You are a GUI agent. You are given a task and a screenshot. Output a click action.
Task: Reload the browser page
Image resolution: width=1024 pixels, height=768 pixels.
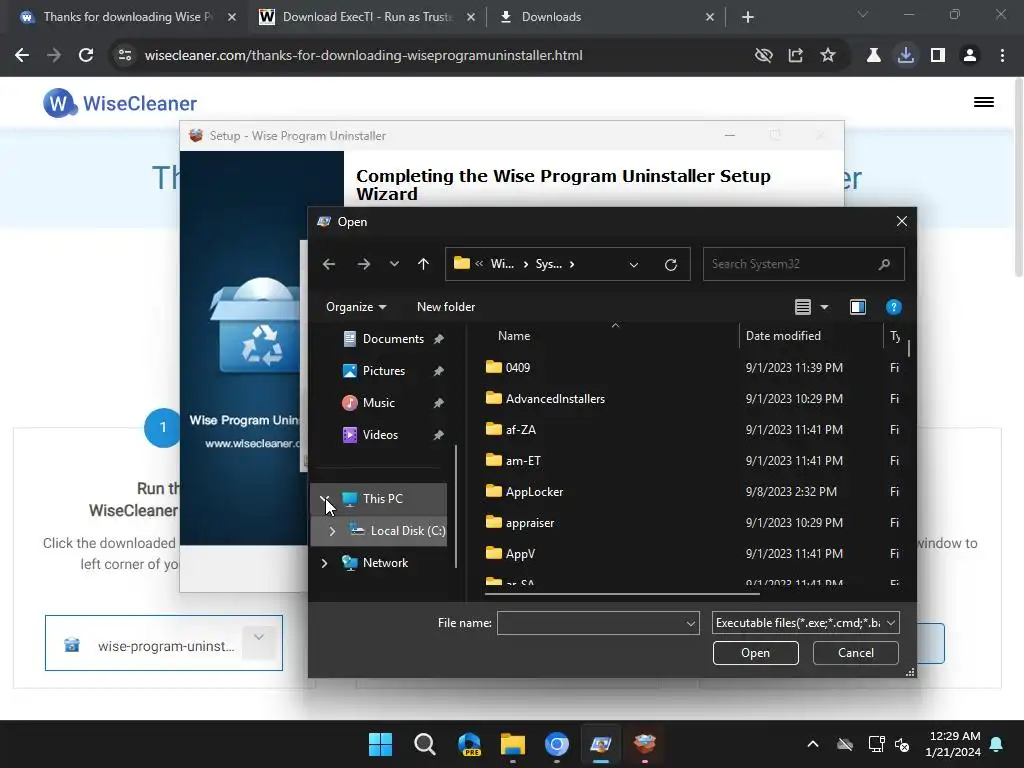pyautogui.click(x=86, y=56)
